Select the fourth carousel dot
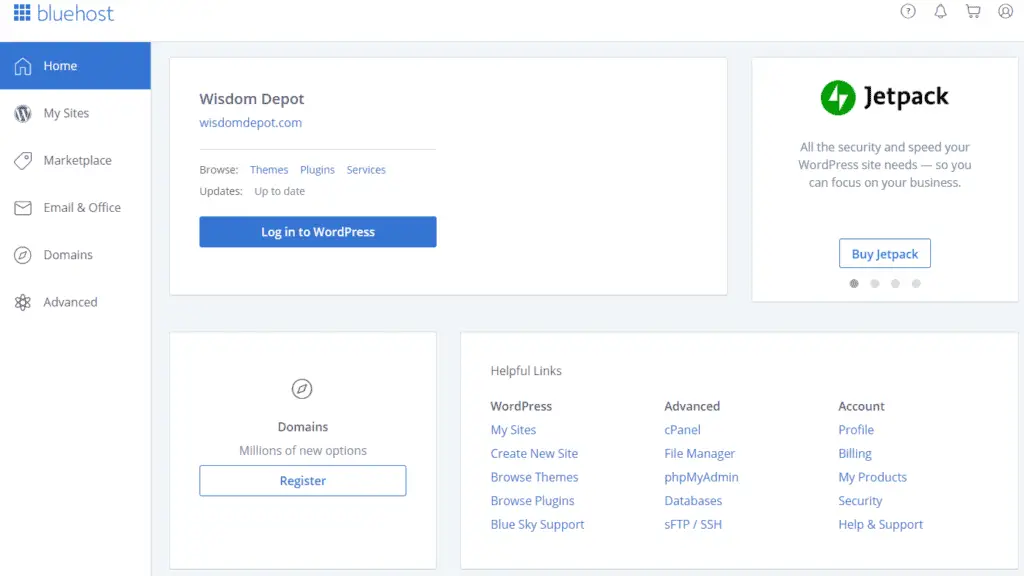 tap(916, 283)
